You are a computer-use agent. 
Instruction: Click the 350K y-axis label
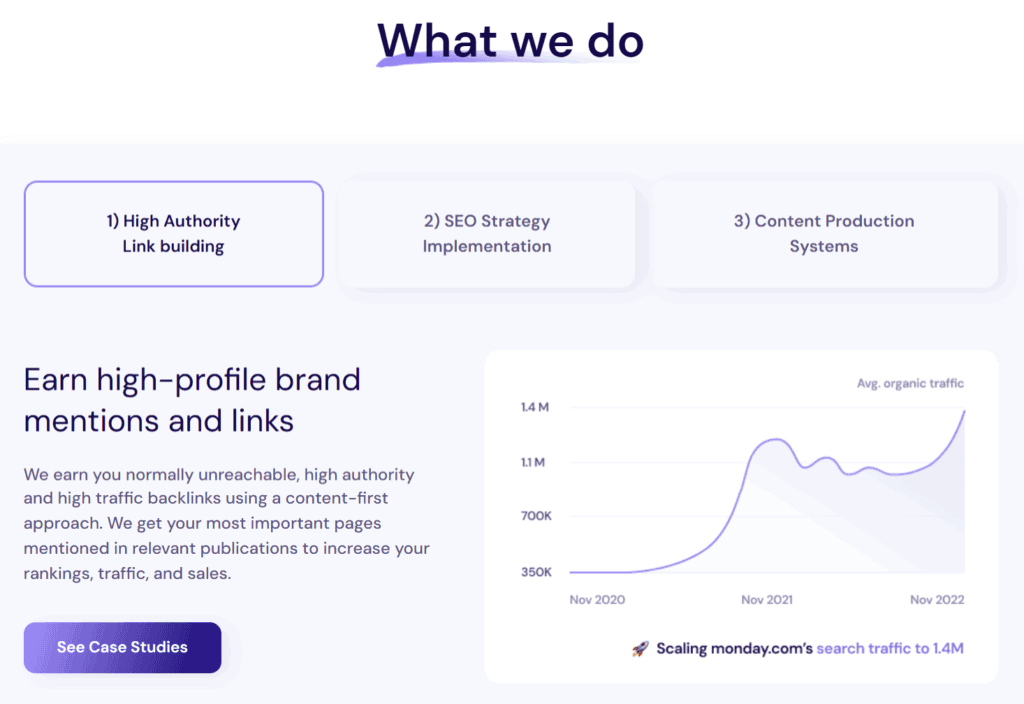pyautogui.click(x=536, y=572)
